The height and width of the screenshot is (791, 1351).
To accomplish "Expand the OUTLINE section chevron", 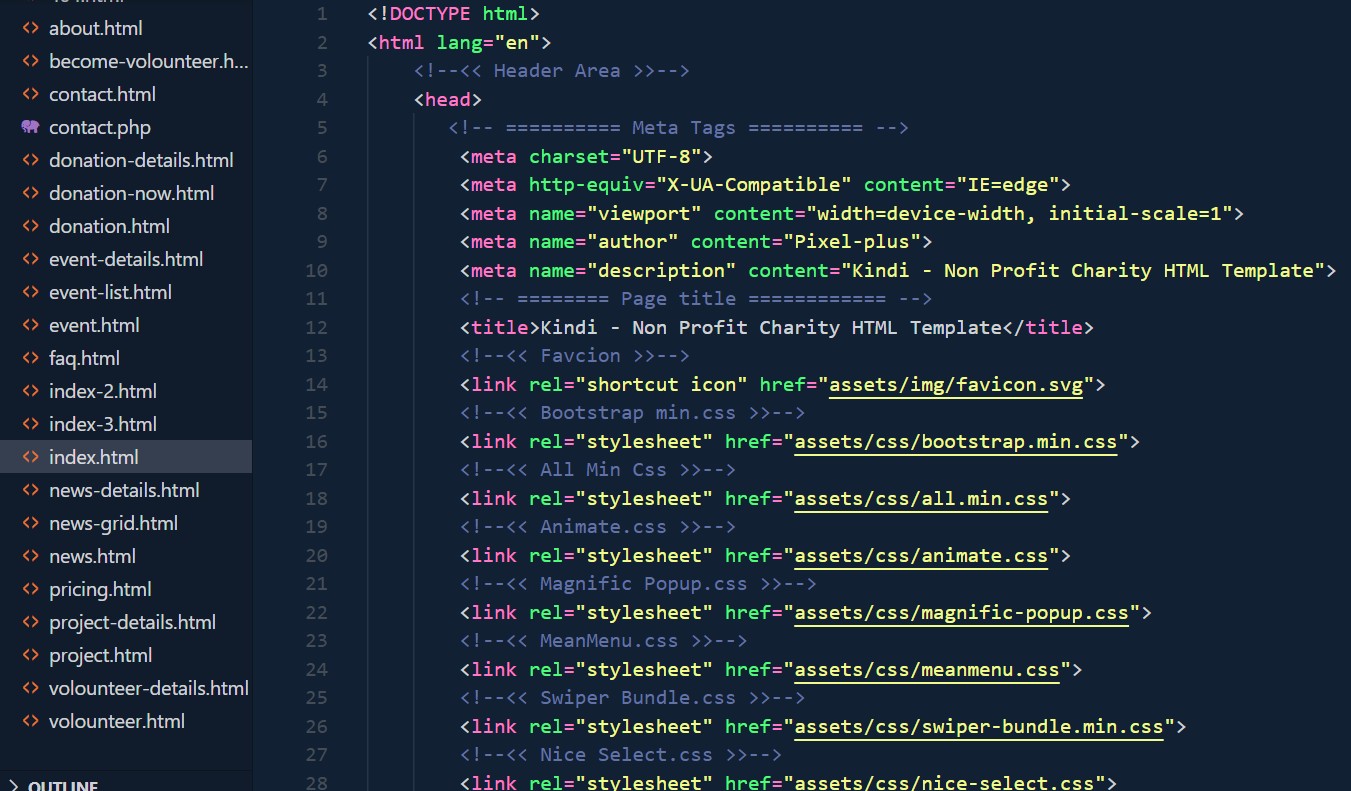I will (x=13, y=785).
